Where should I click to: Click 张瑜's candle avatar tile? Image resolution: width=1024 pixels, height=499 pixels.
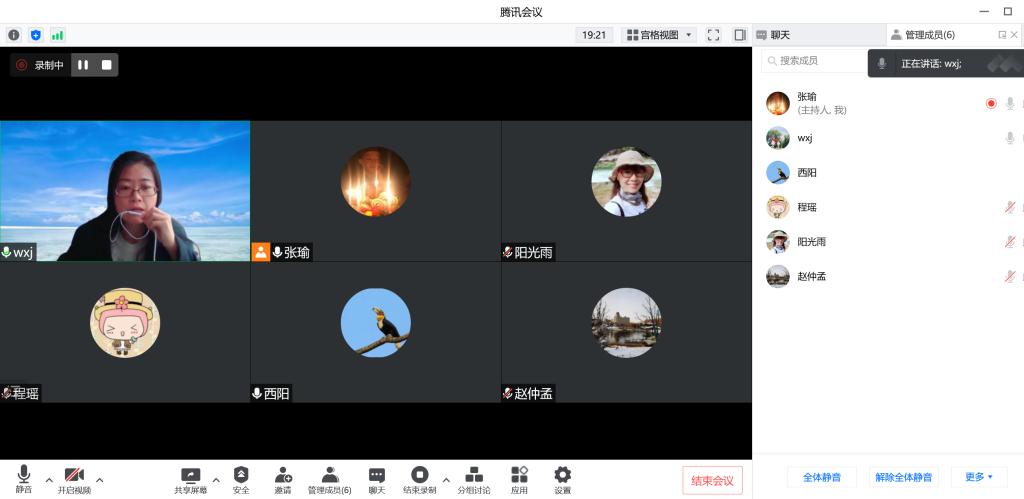(x=376, y=182)
